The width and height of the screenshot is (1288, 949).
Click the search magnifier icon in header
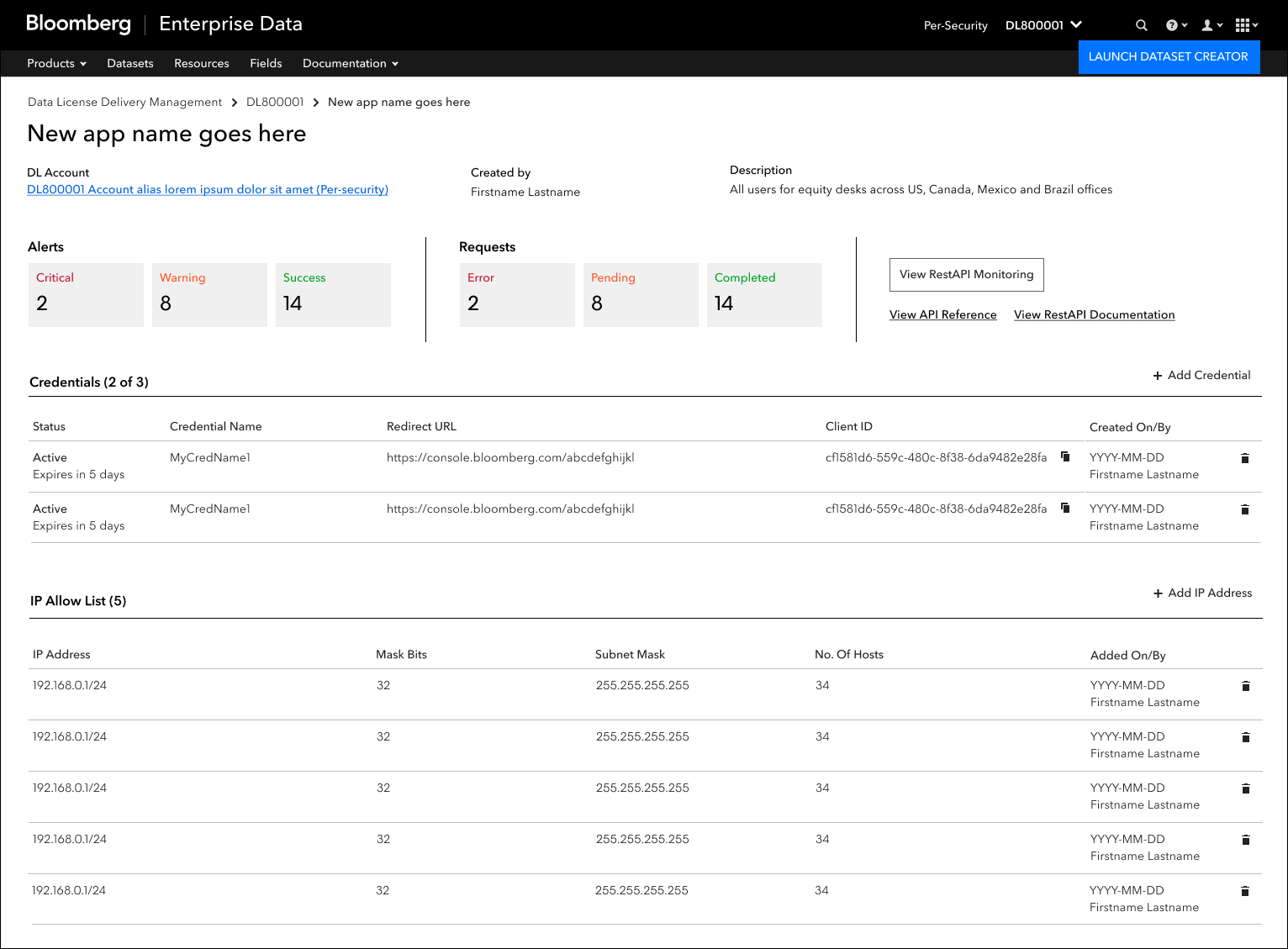pyautogui.click(x=1141, y=25)
